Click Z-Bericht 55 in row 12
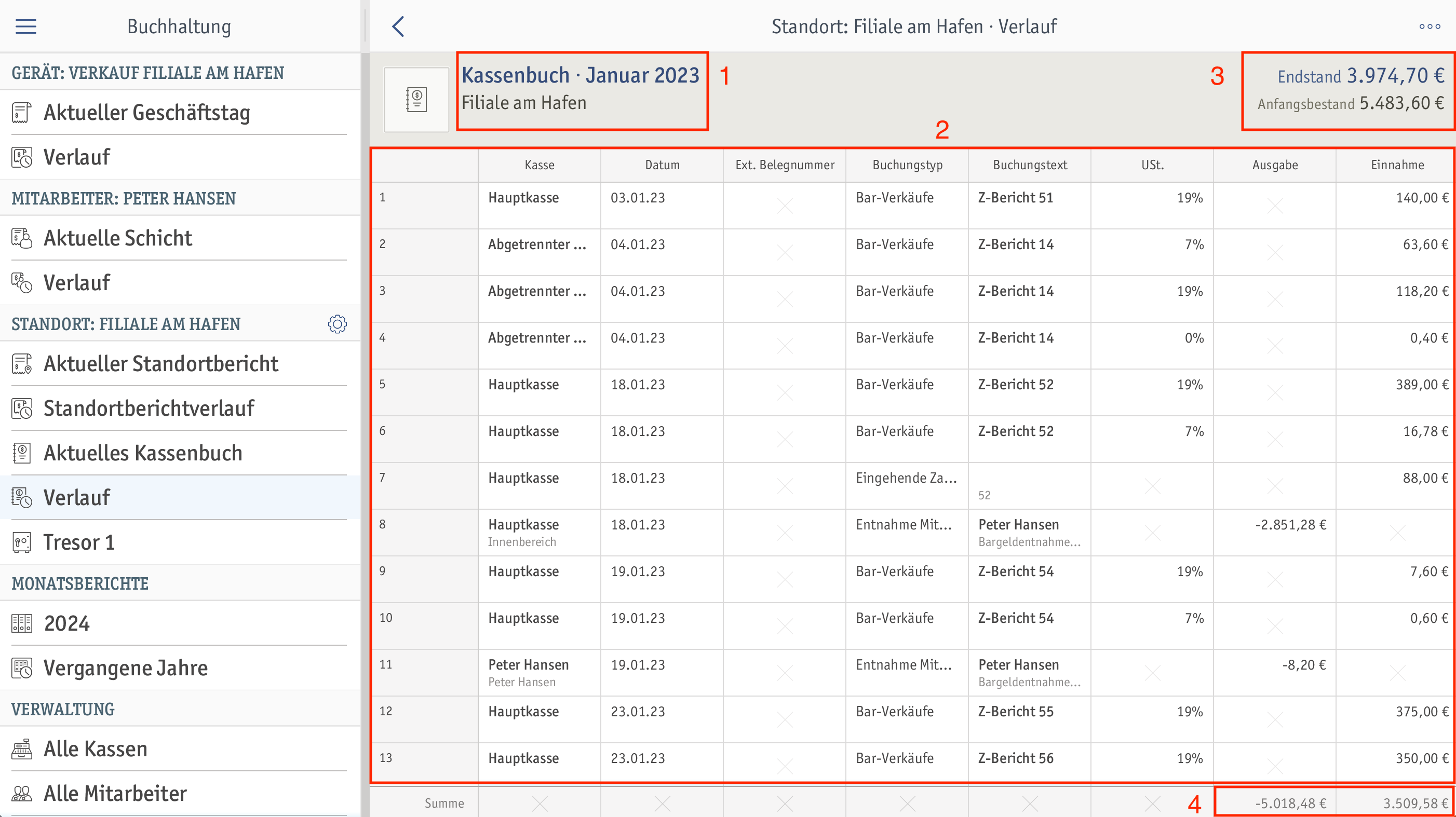The height and width of the screenshot is (817, 1456). pos(1016,712)
